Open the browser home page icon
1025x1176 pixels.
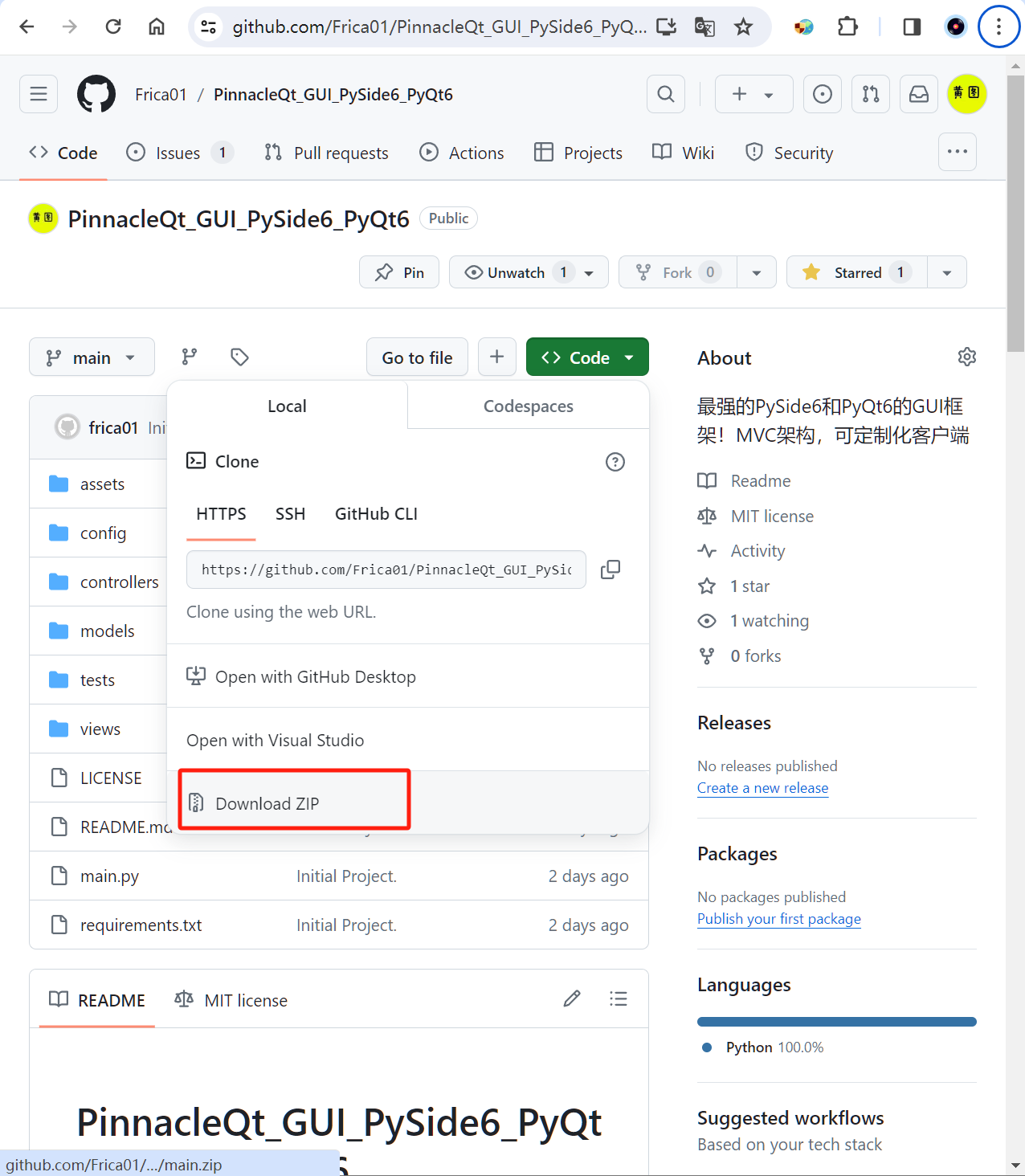(157, 27)
